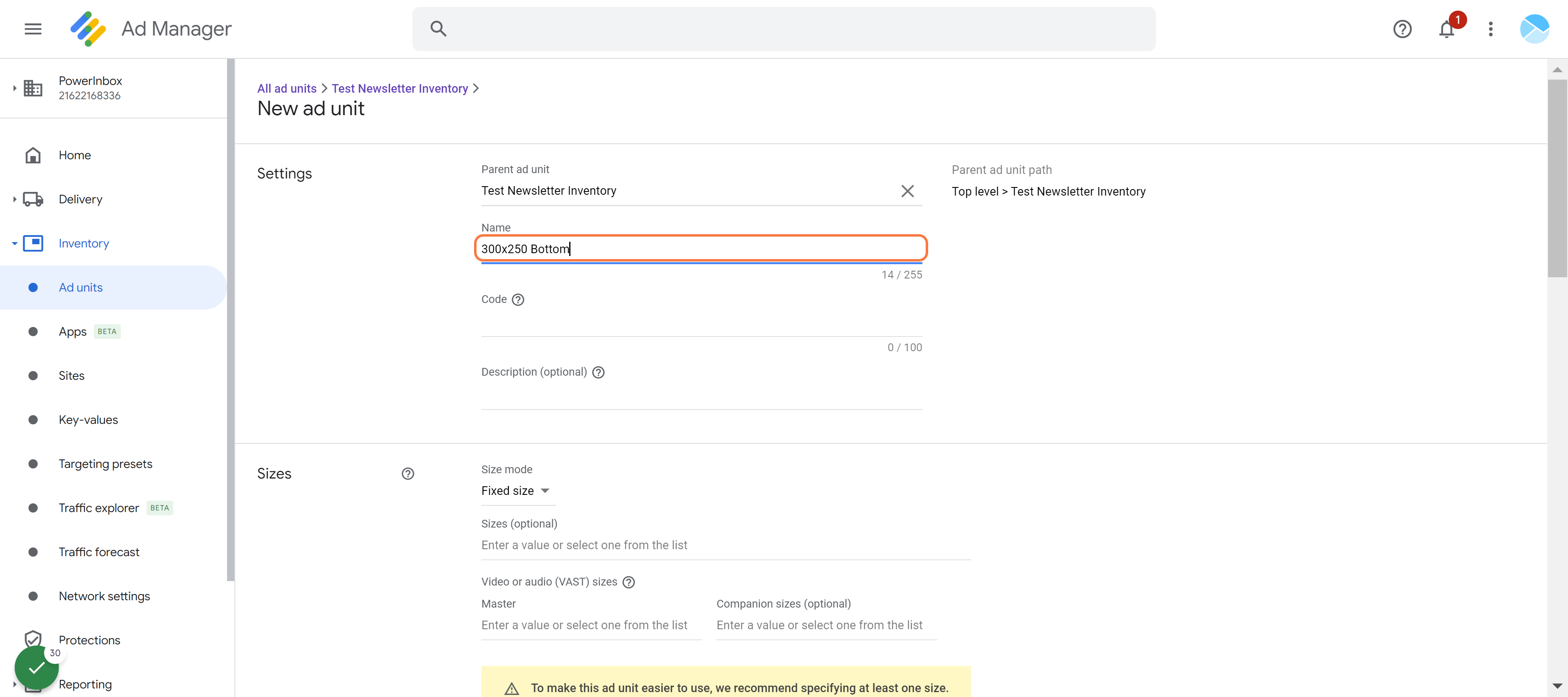1568x697 pixels.
Task: Collapse the Inventory menu arrow
Action: (x=14, y=243)
